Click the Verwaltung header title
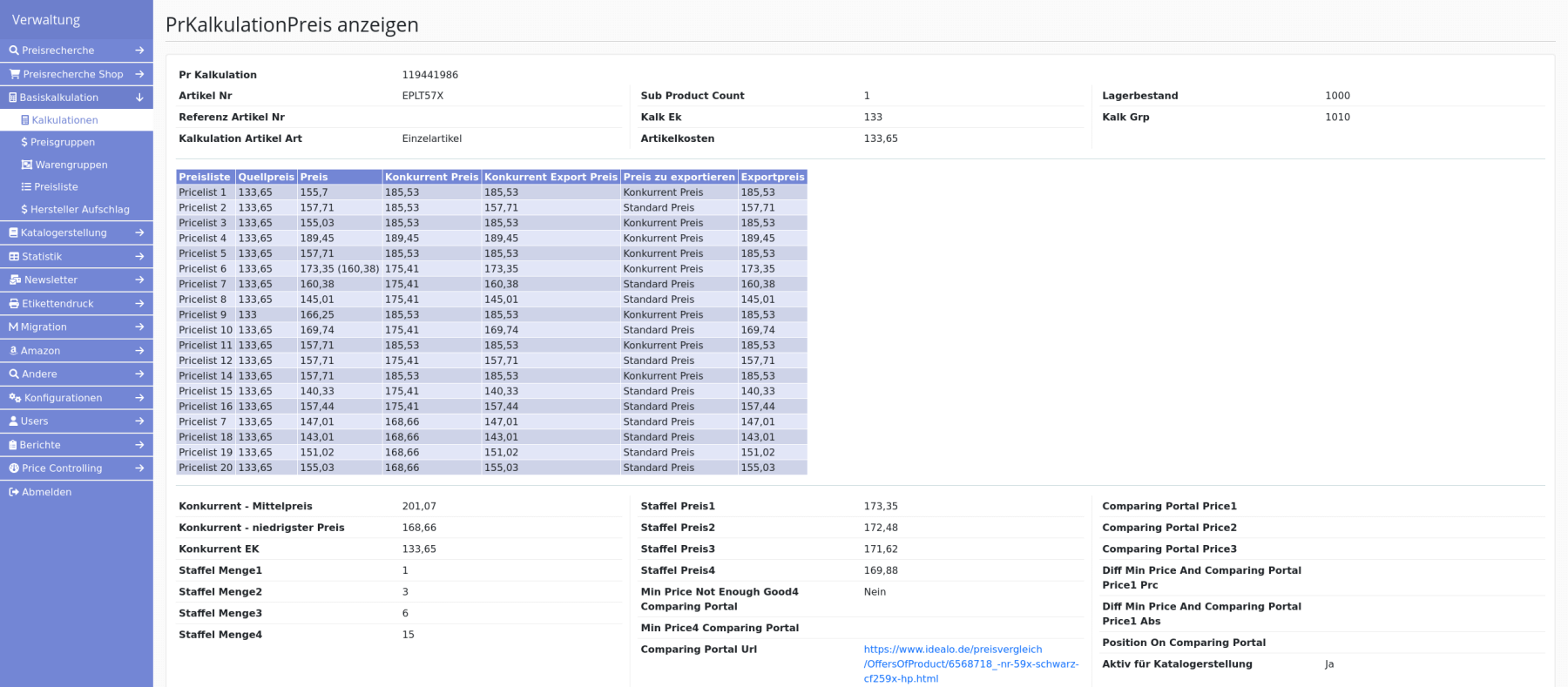The height and width of the screenshot is (687, 1568). pos(46,19)
